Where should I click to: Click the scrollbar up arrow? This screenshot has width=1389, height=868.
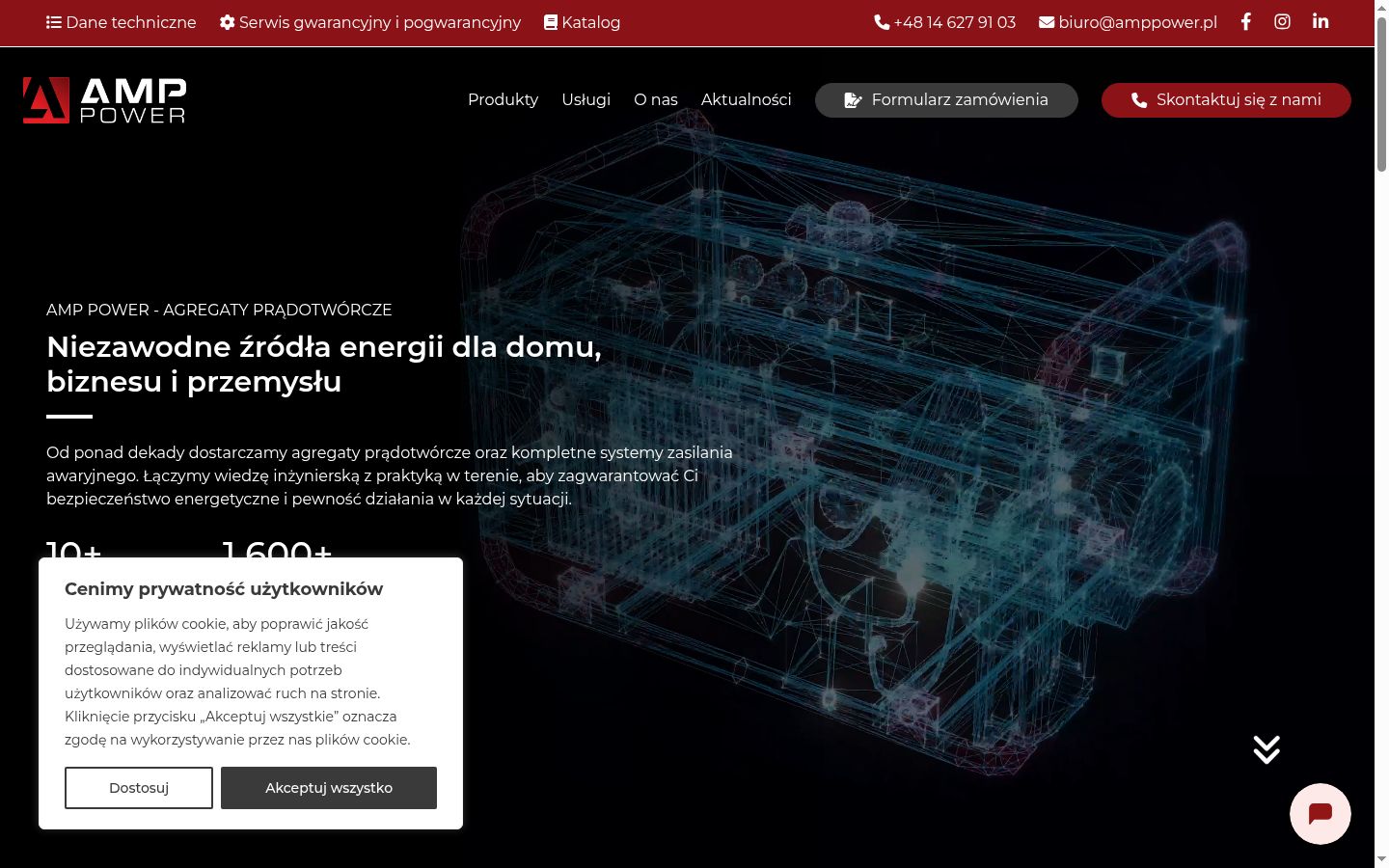point(1381,8)
